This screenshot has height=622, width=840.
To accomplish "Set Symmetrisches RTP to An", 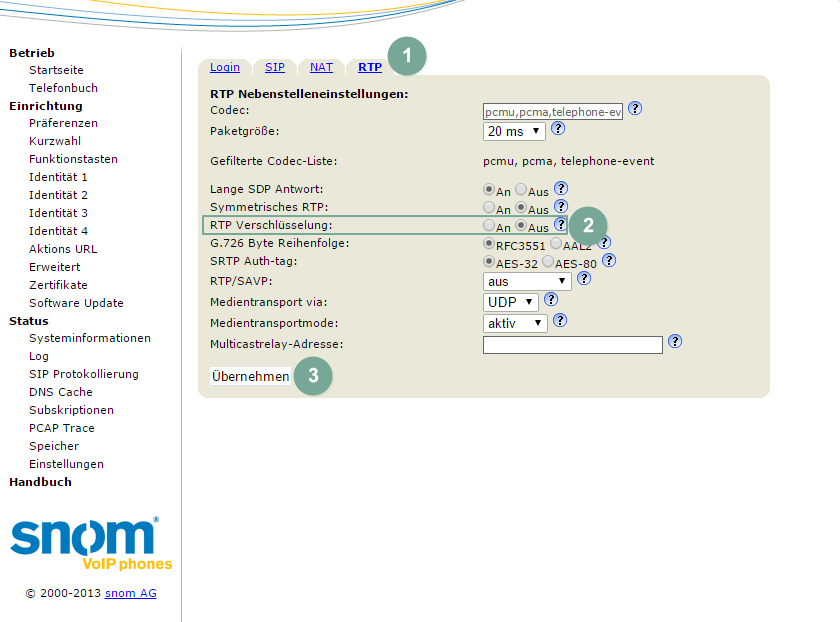I will pyautogui.click(x=489, y=208).
